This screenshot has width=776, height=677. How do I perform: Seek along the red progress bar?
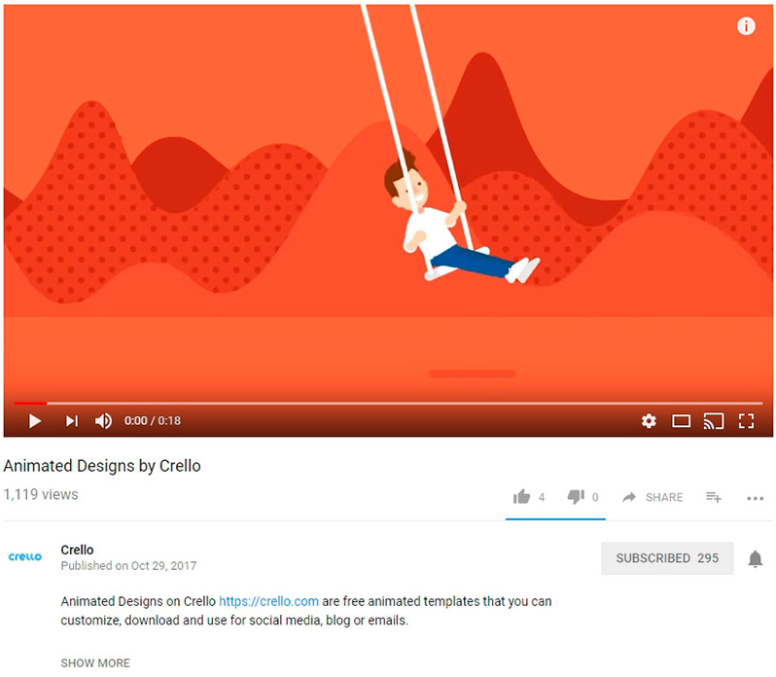(388, 403)
